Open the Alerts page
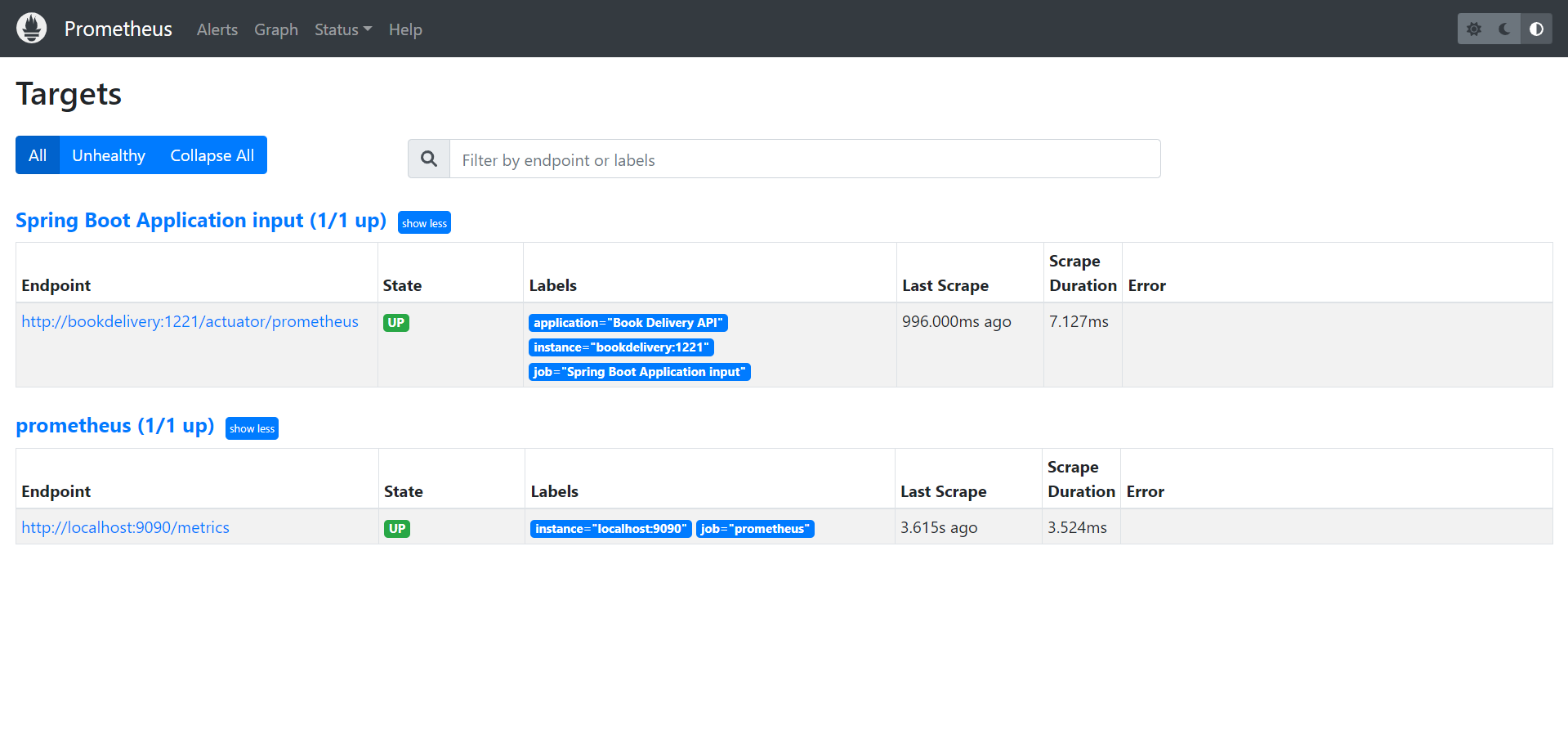 (217, 29)
